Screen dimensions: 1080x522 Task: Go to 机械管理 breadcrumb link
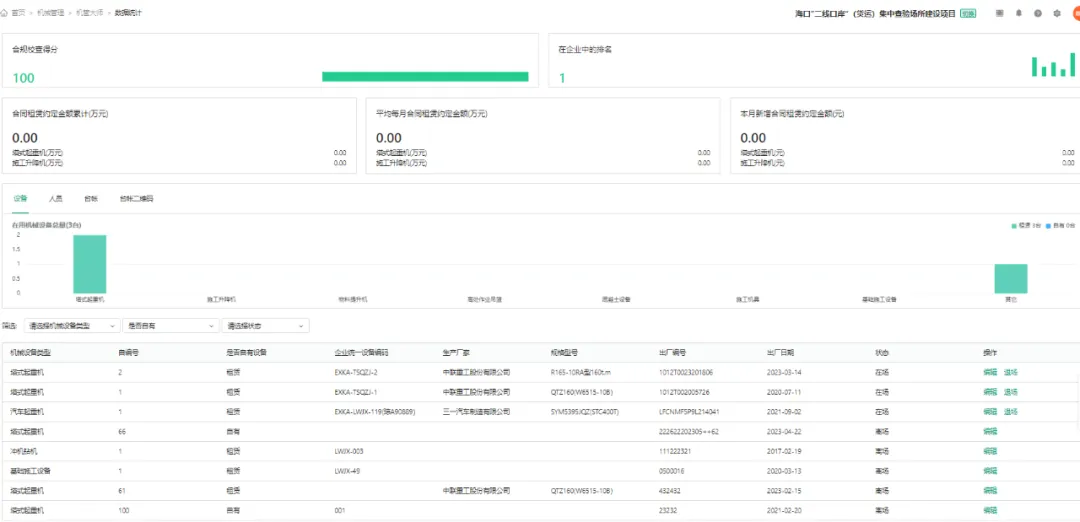point(50,13)
